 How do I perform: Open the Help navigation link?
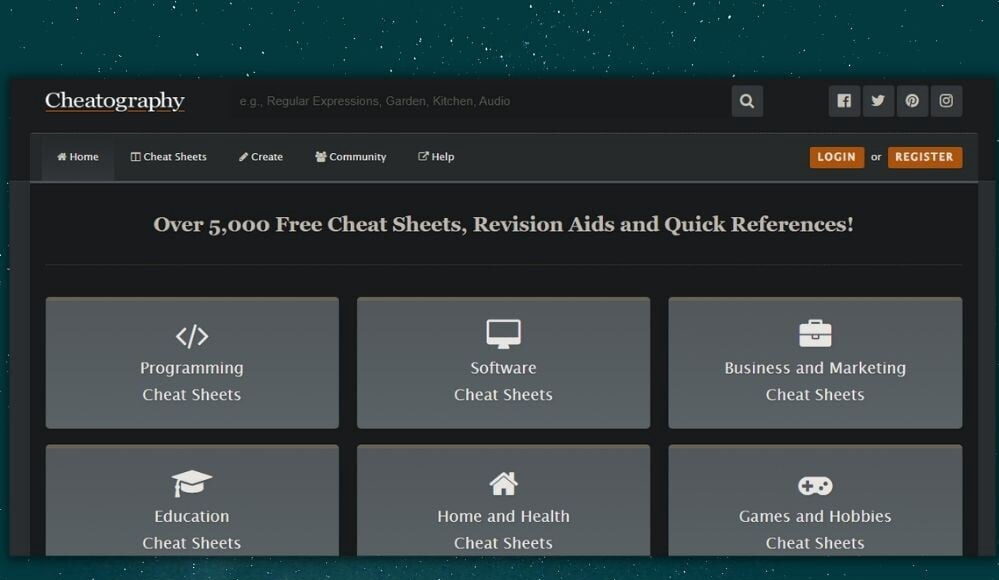(436, 157)
